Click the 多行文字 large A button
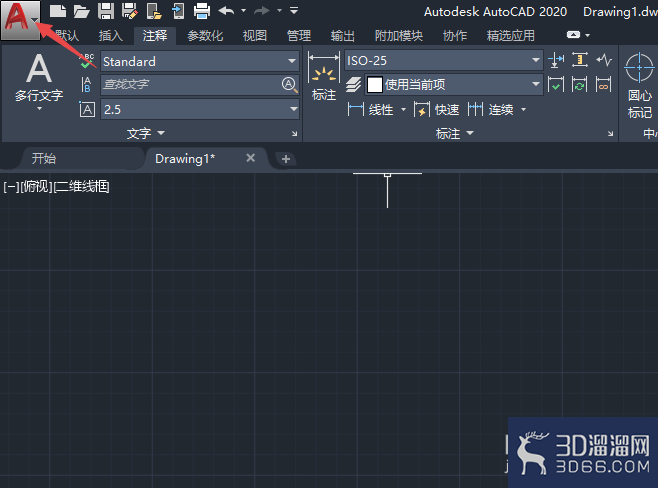This screenshot has height=488, width=658. 39,78
